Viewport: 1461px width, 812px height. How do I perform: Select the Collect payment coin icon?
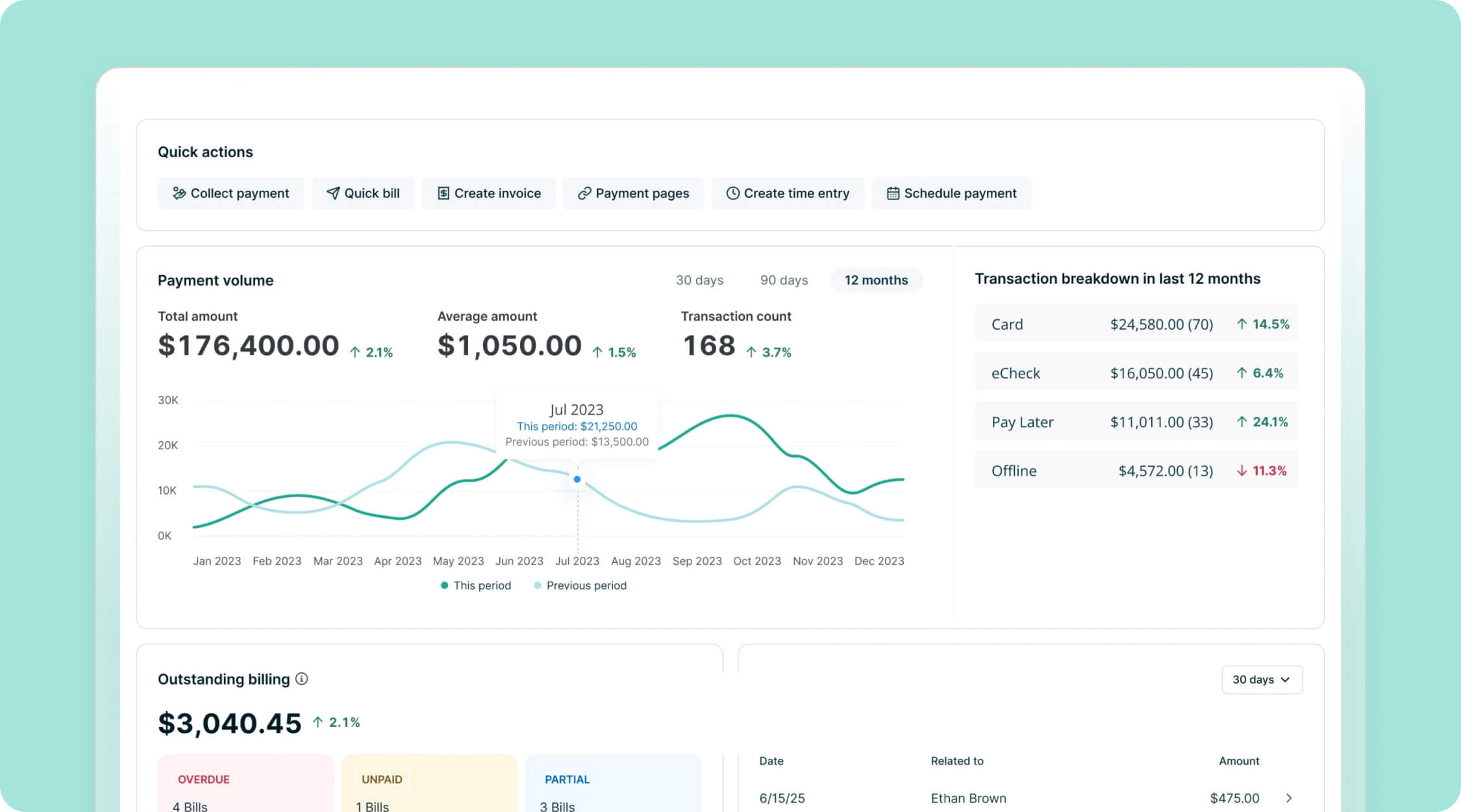click(179, 193)
